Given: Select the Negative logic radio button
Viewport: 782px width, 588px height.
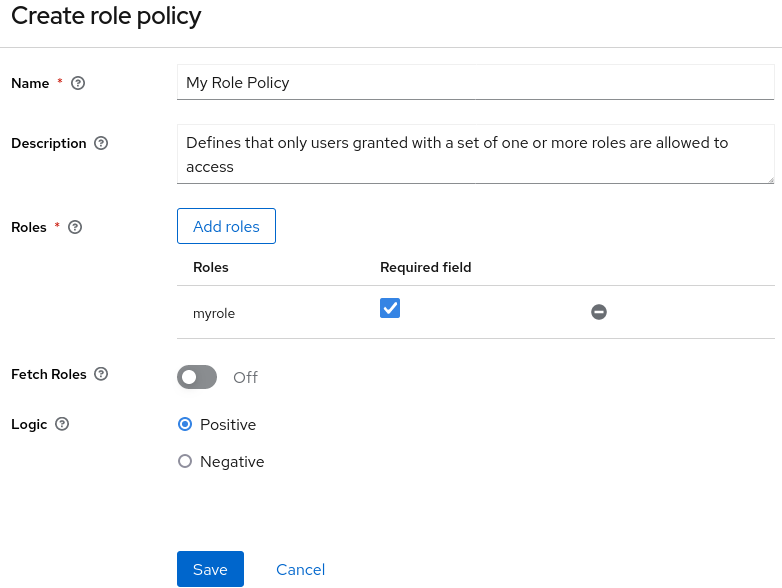Looking at the screenshot, I should (185, 462).
